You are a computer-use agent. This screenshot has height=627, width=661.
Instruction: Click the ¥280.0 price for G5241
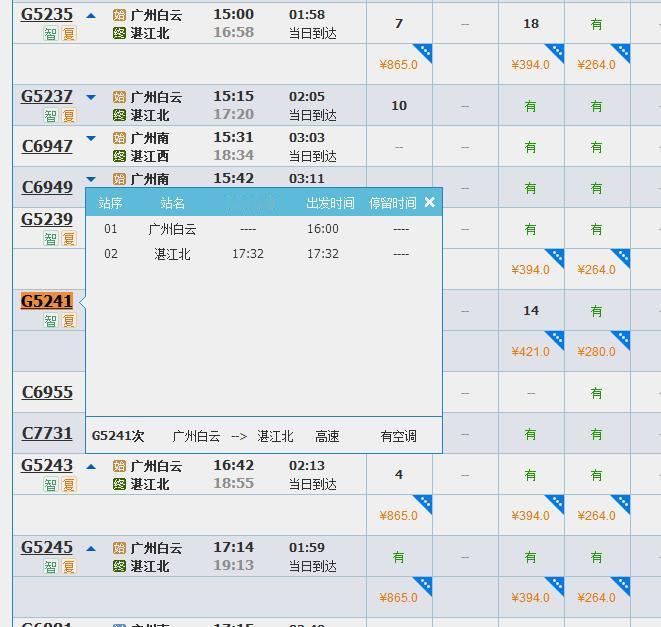pyautogui.click(x=597, y=352)
